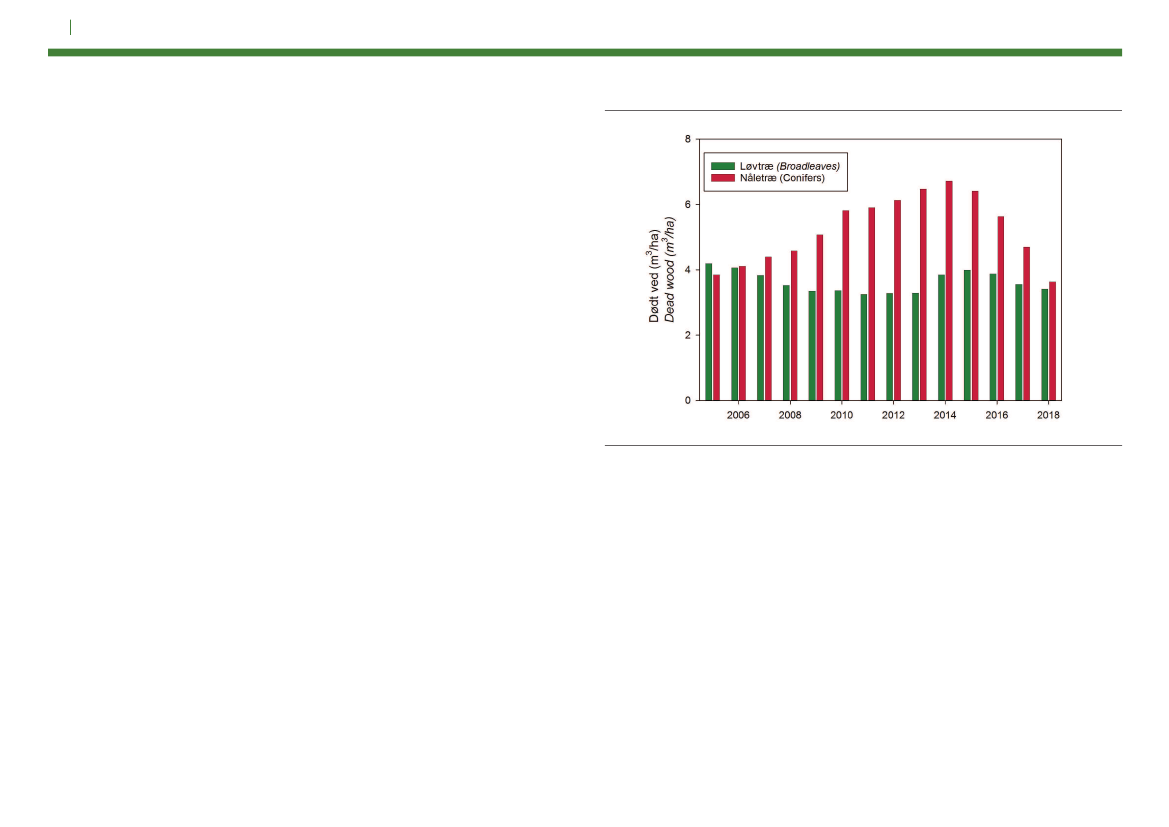Click the red conifer bar at 2018
This screenshot has height=827, width=1169.
[x=1053, y=341]
